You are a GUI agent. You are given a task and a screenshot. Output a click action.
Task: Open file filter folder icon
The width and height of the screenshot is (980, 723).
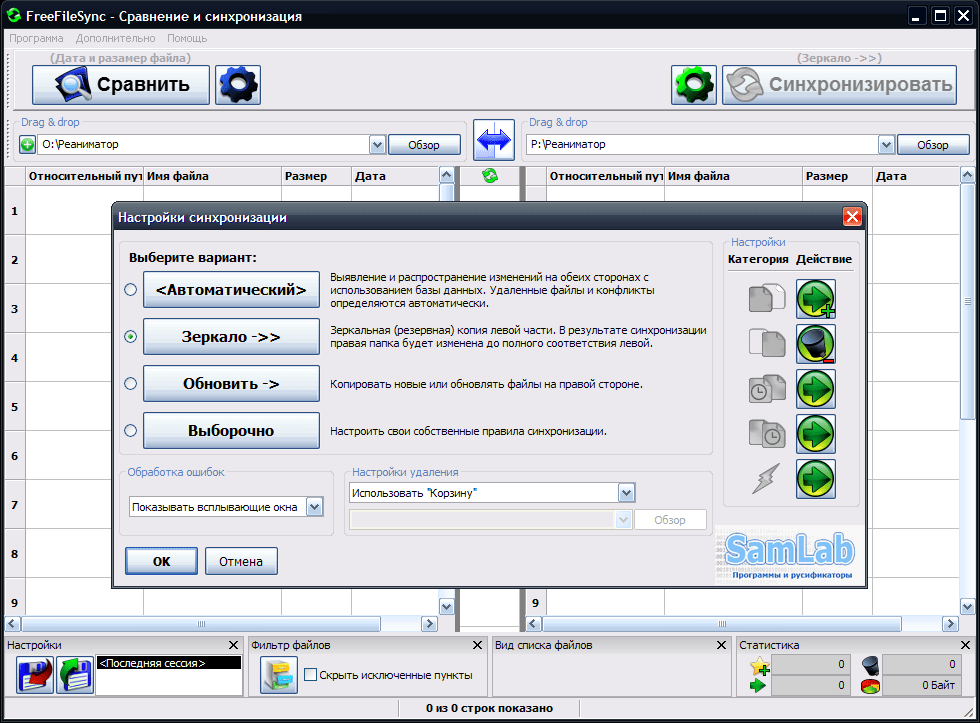pos(279,675)
